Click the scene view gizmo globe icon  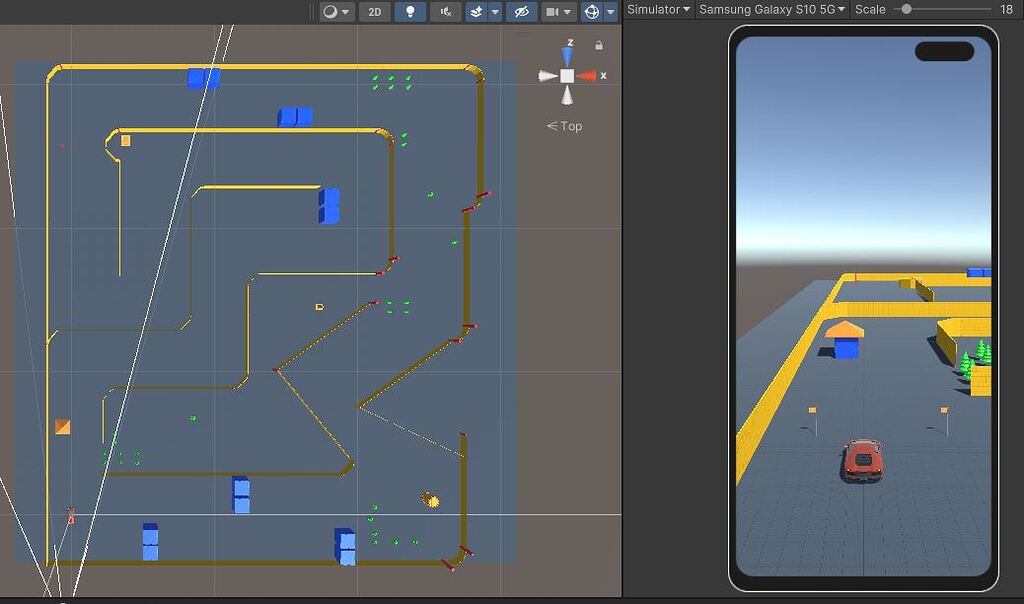(593, 11)
